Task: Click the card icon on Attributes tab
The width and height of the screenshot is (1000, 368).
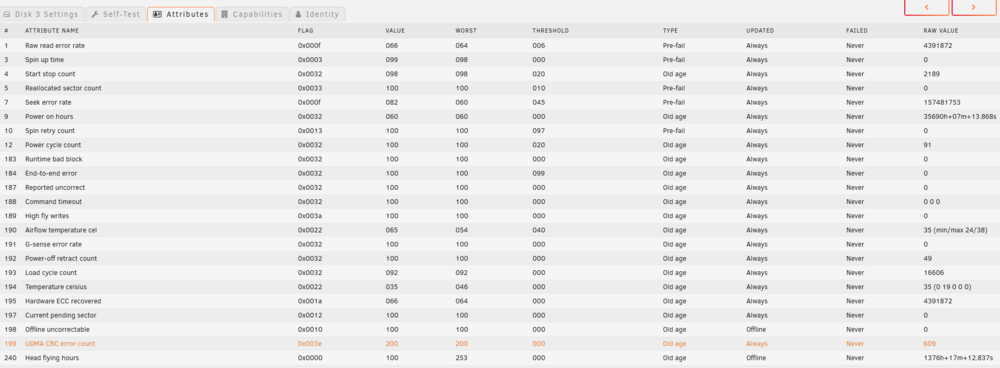Action: pos(158,14)
